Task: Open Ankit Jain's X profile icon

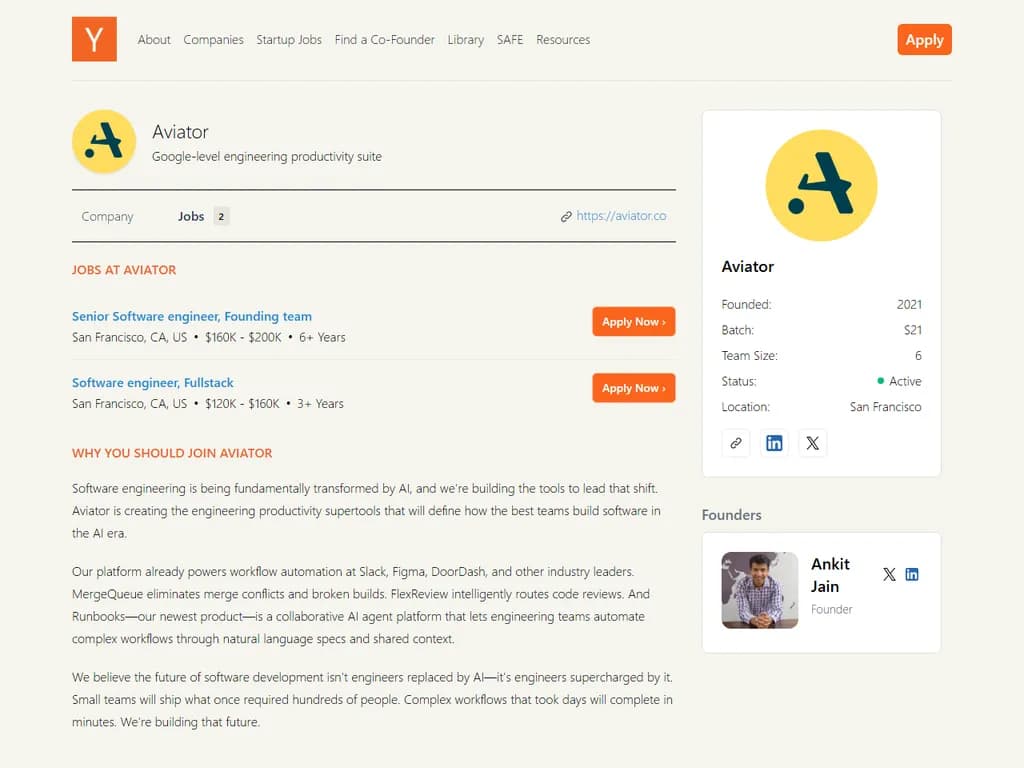Action: [889, 574]
